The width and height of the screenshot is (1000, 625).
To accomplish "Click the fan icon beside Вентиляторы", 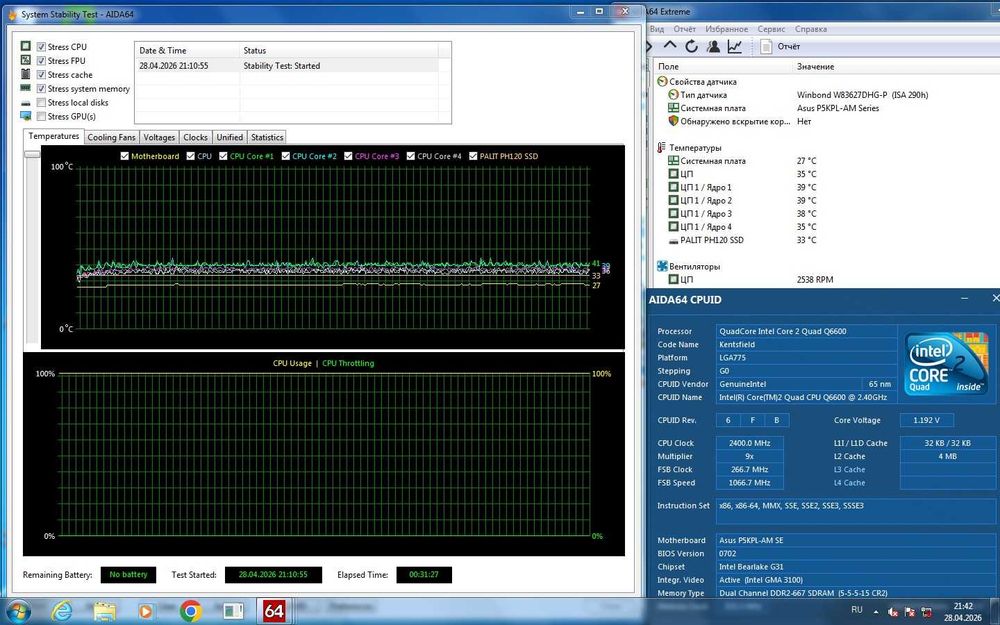I will 662,266.
